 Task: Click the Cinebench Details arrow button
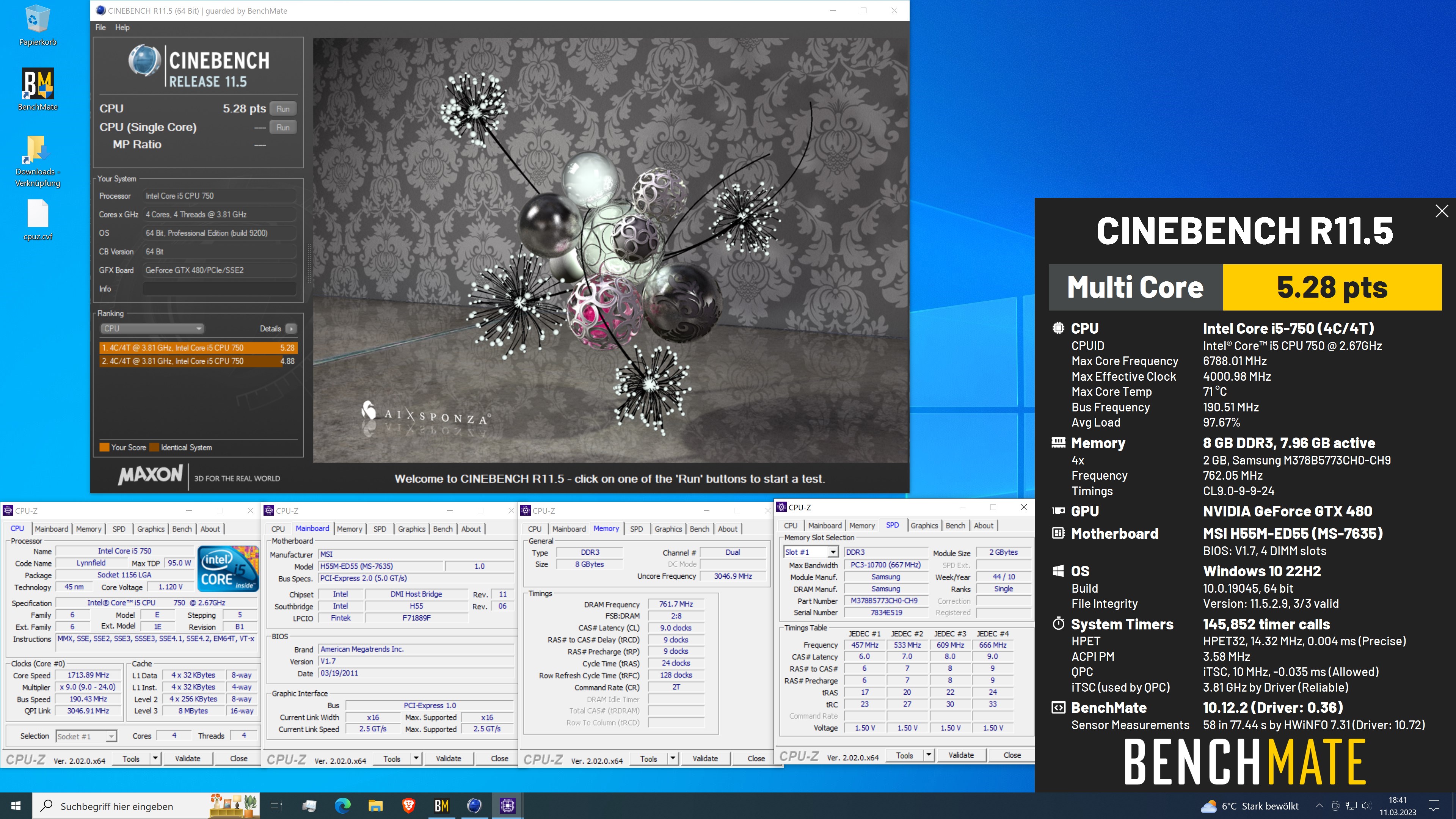tap(291, 328)
